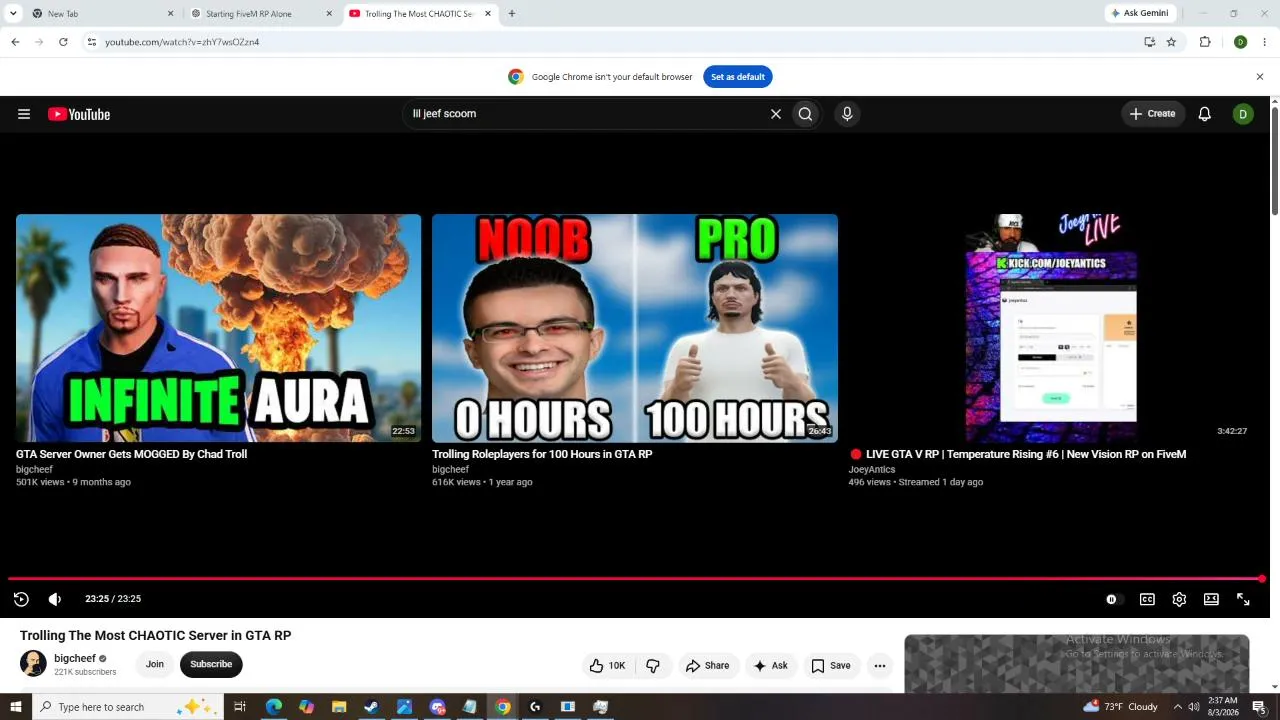
Task: Select the 'Trolling The Most CHAOTIC' tab
Action: (421, 14)
